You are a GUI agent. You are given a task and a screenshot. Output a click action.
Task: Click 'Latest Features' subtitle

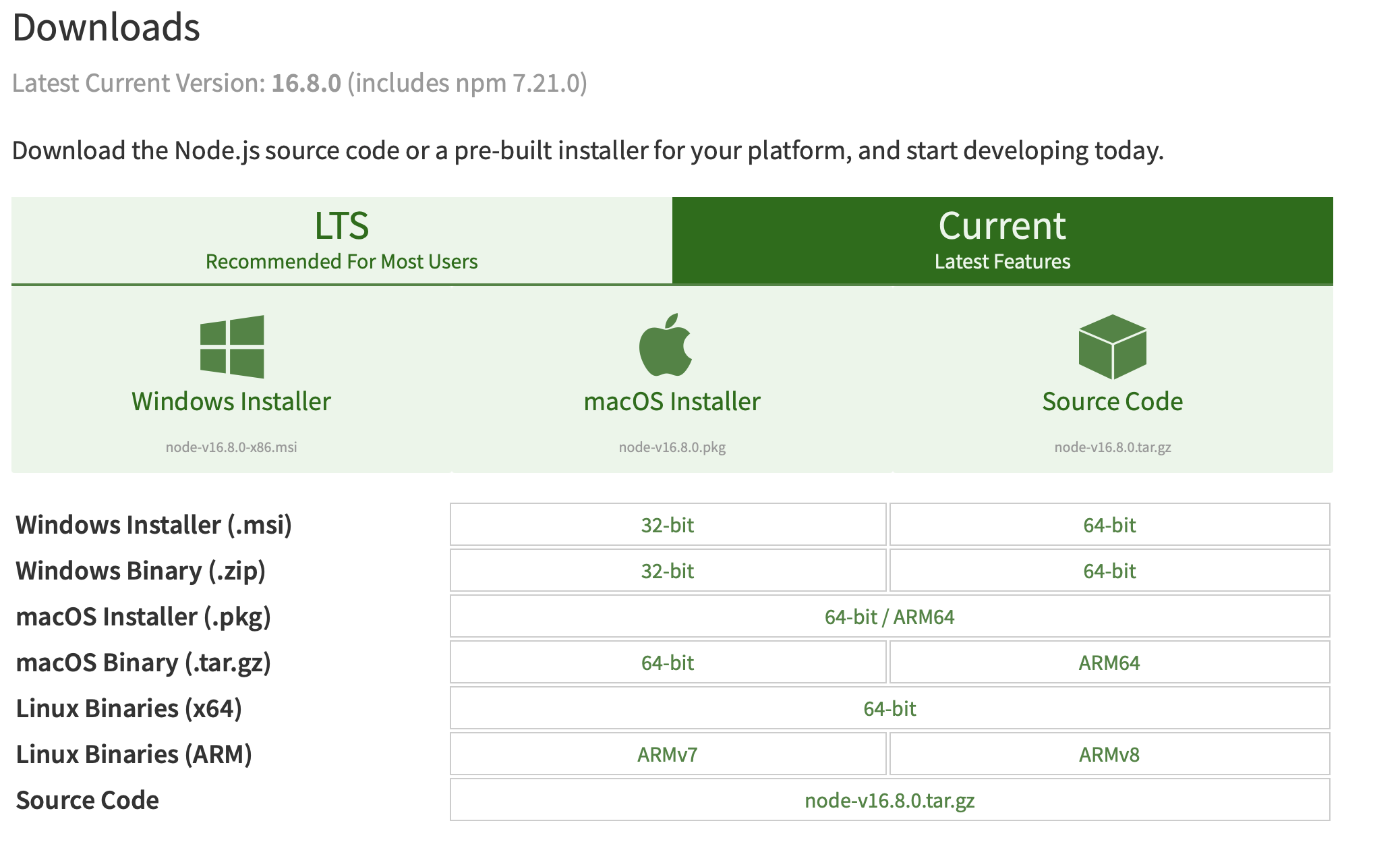(x=1003, y=261)
